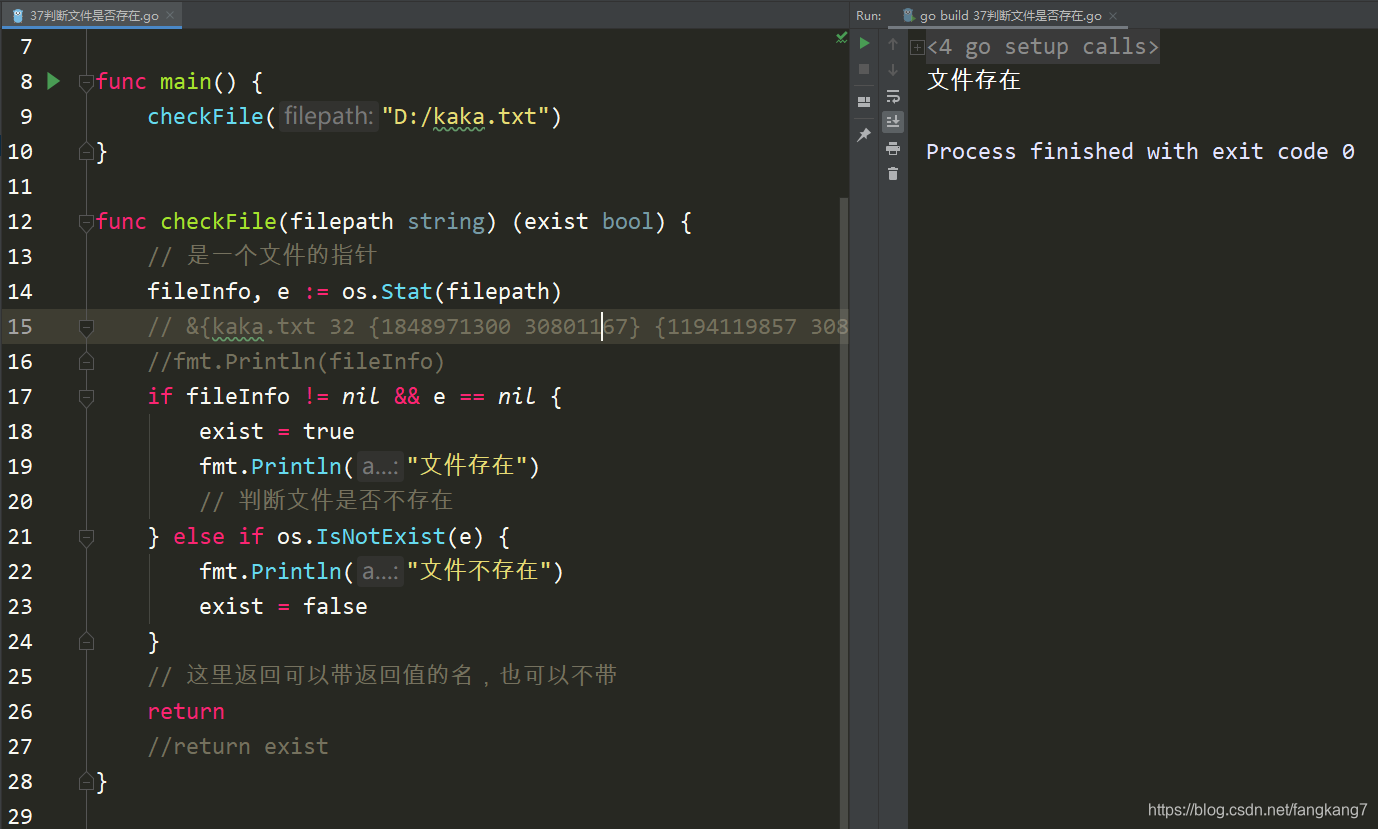This screenshot has width=1378, height=829.
Task: Click the gopher icon on Run tab
Action: (908, 15)
